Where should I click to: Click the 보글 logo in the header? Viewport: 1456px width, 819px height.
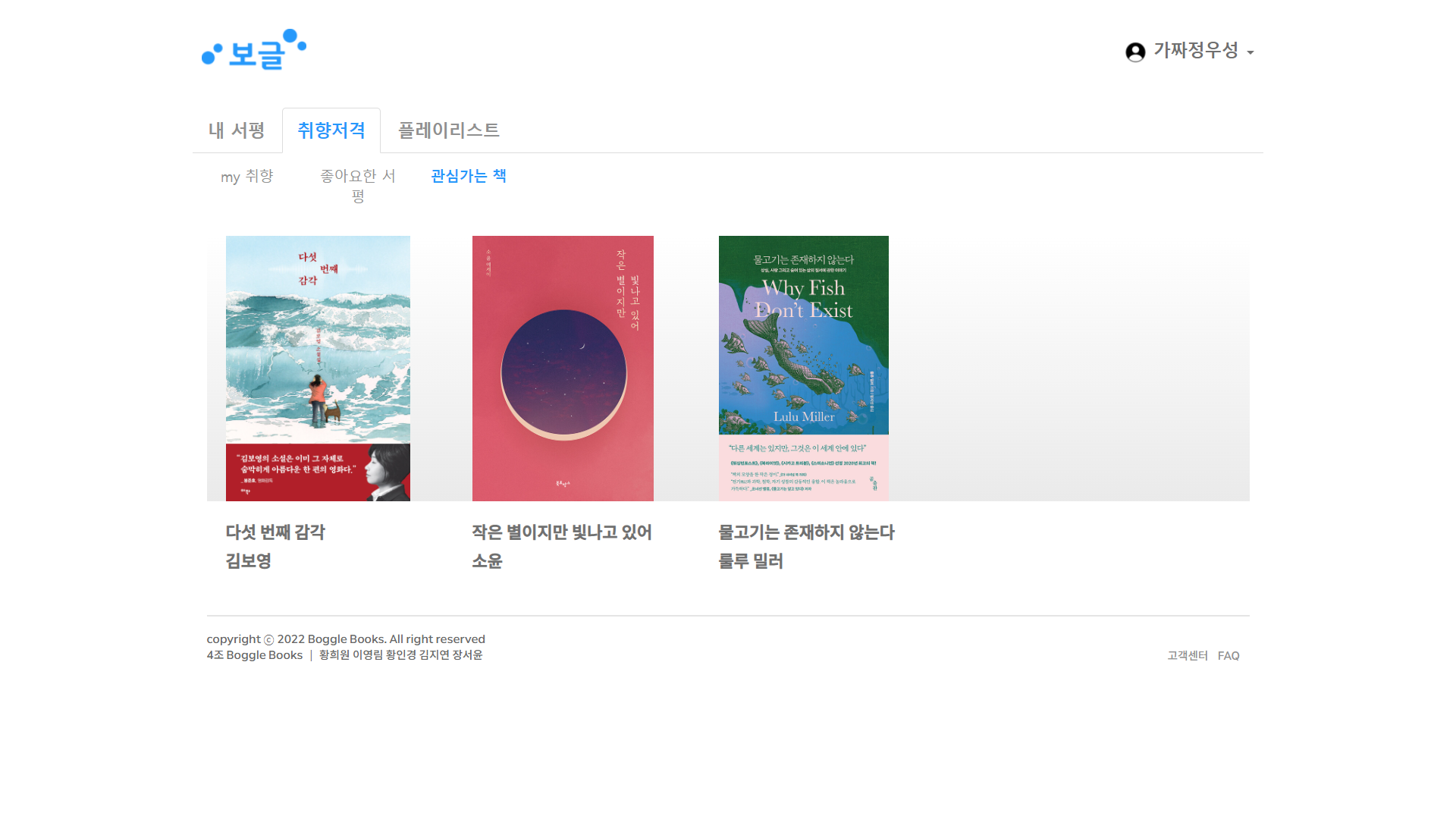[254, 50]
